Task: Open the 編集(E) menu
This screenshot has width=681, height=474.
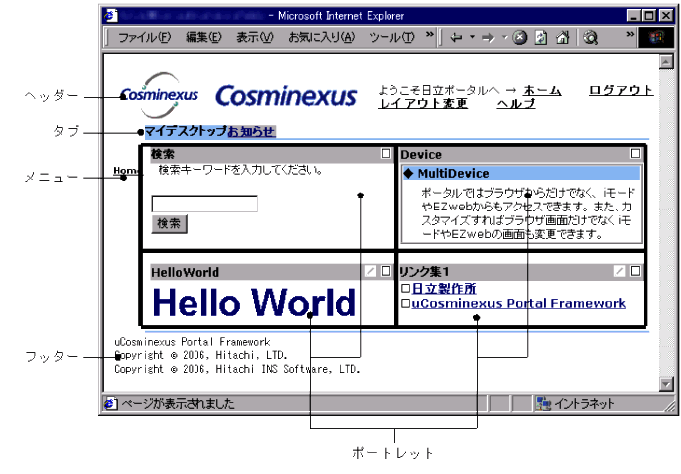Action: (x=204, y=38)
